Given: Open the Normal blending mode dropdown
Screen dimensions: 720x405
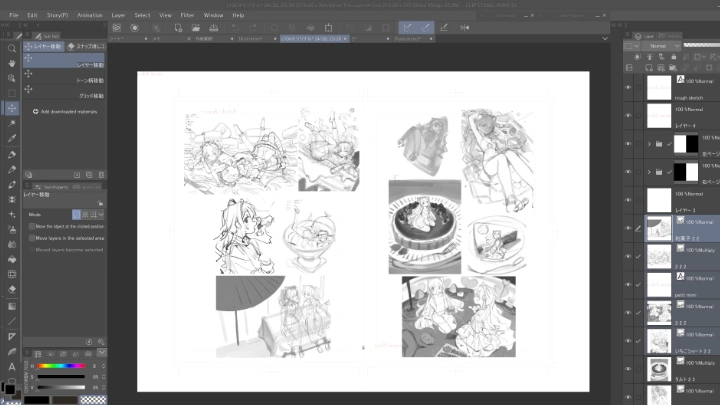Looking at the screenshot, I should point(661,46).
